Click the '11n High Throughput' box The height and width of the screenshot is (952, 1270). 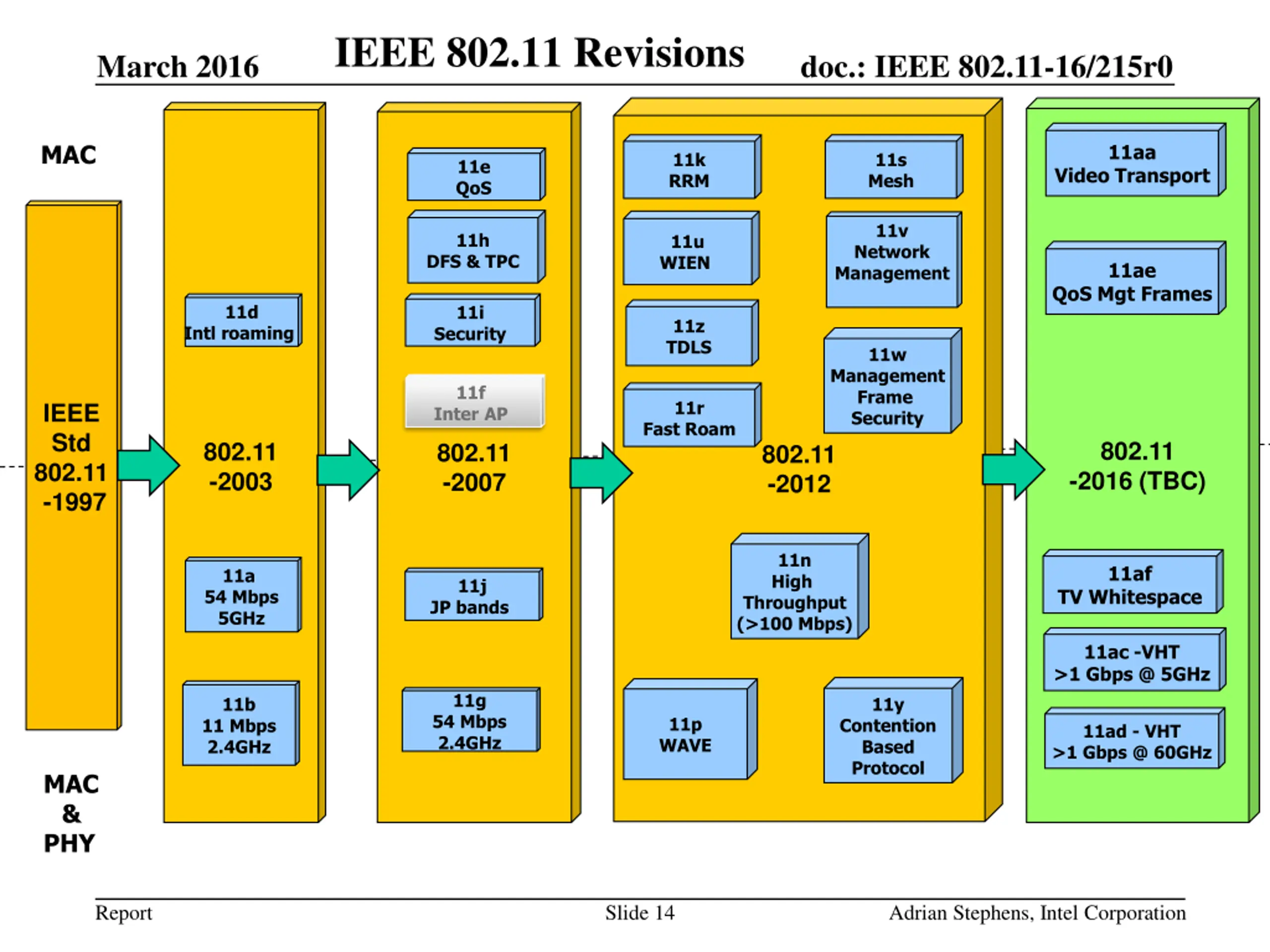pos(799,586)
